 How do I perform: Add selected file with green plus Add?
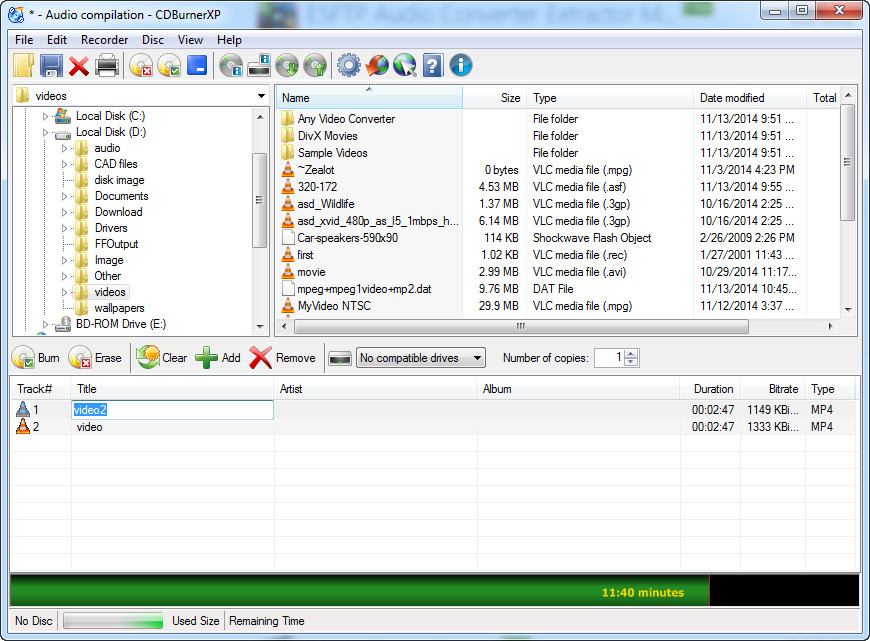[219, 357]
